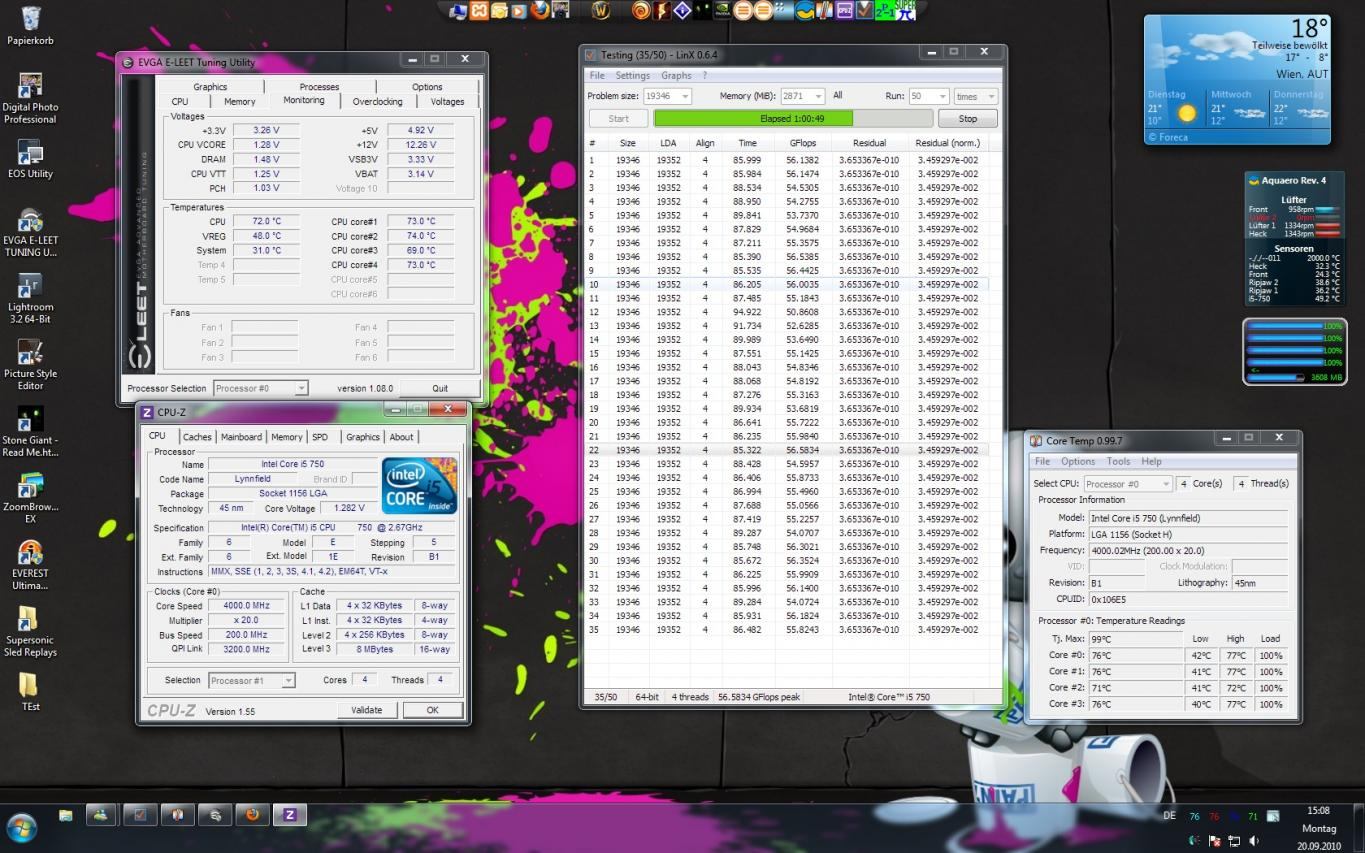Open Action Center flag tray icon

[x=1214, y=841]
